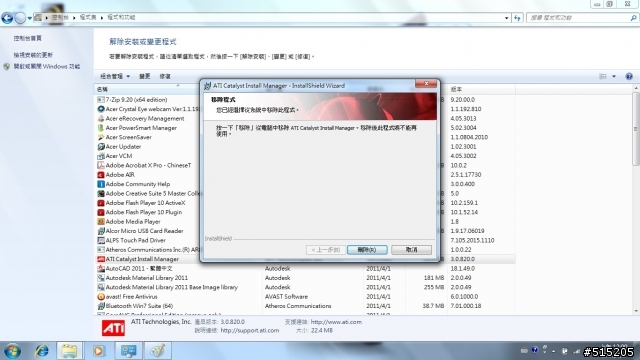Sort list by the Version column header
The height and width of the screenshot is (360, 640).
pos(481,89)
